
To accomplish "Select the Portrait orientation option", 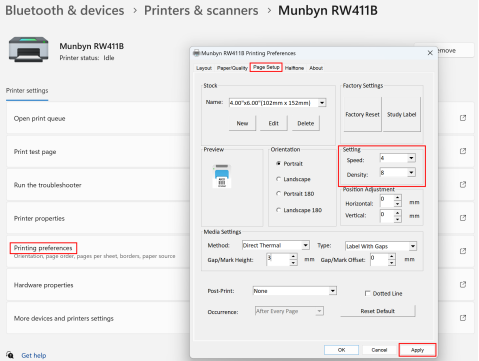I will coord(278,163).
